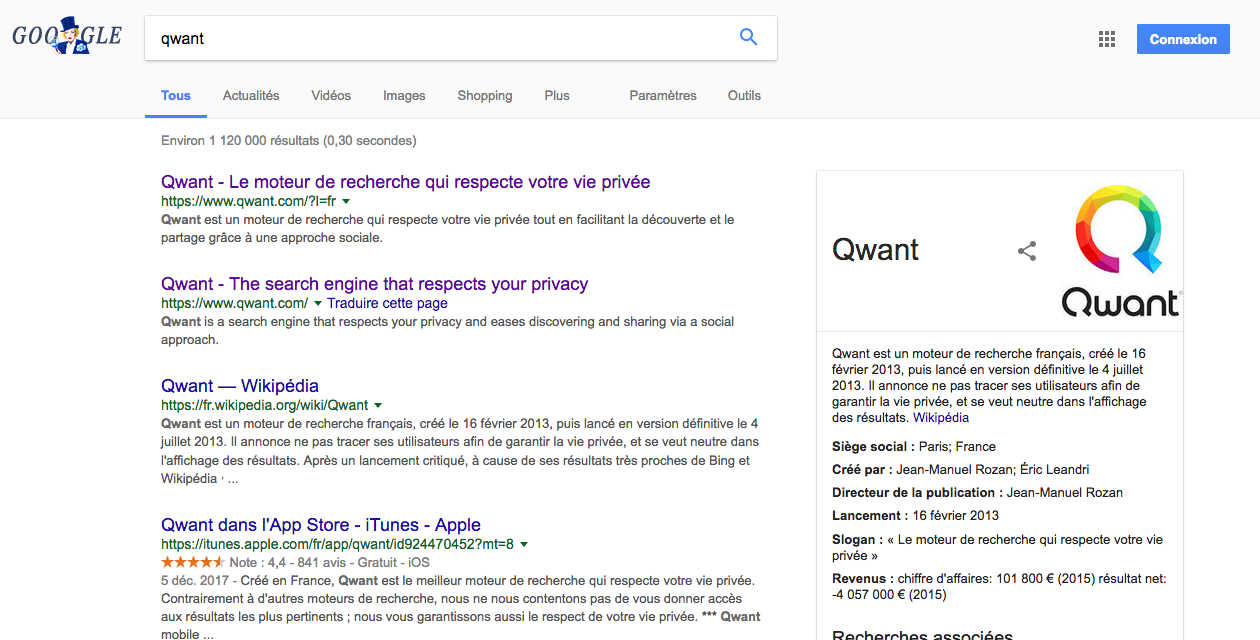The height and width of the screenshot is (640, 1260).
Task: Expand options arrow beside https://www.qwant.com/
Action: tap(318, 303)
